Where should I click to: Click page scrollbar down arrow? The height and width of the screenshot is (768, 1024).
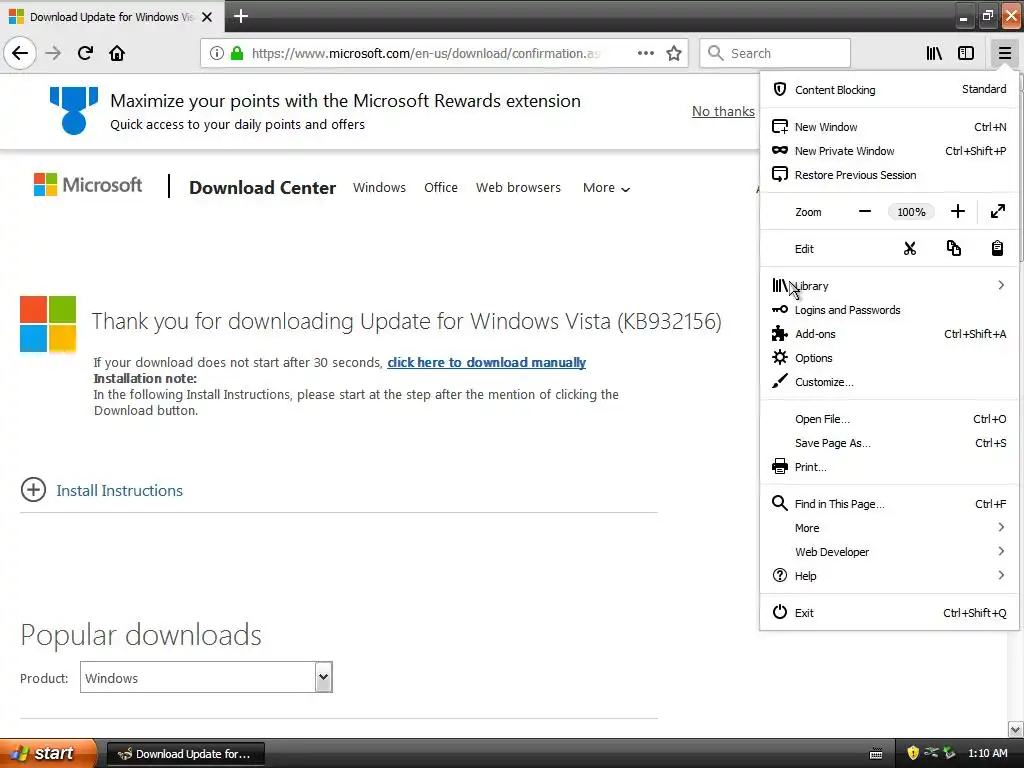(x=1016, y=729)
